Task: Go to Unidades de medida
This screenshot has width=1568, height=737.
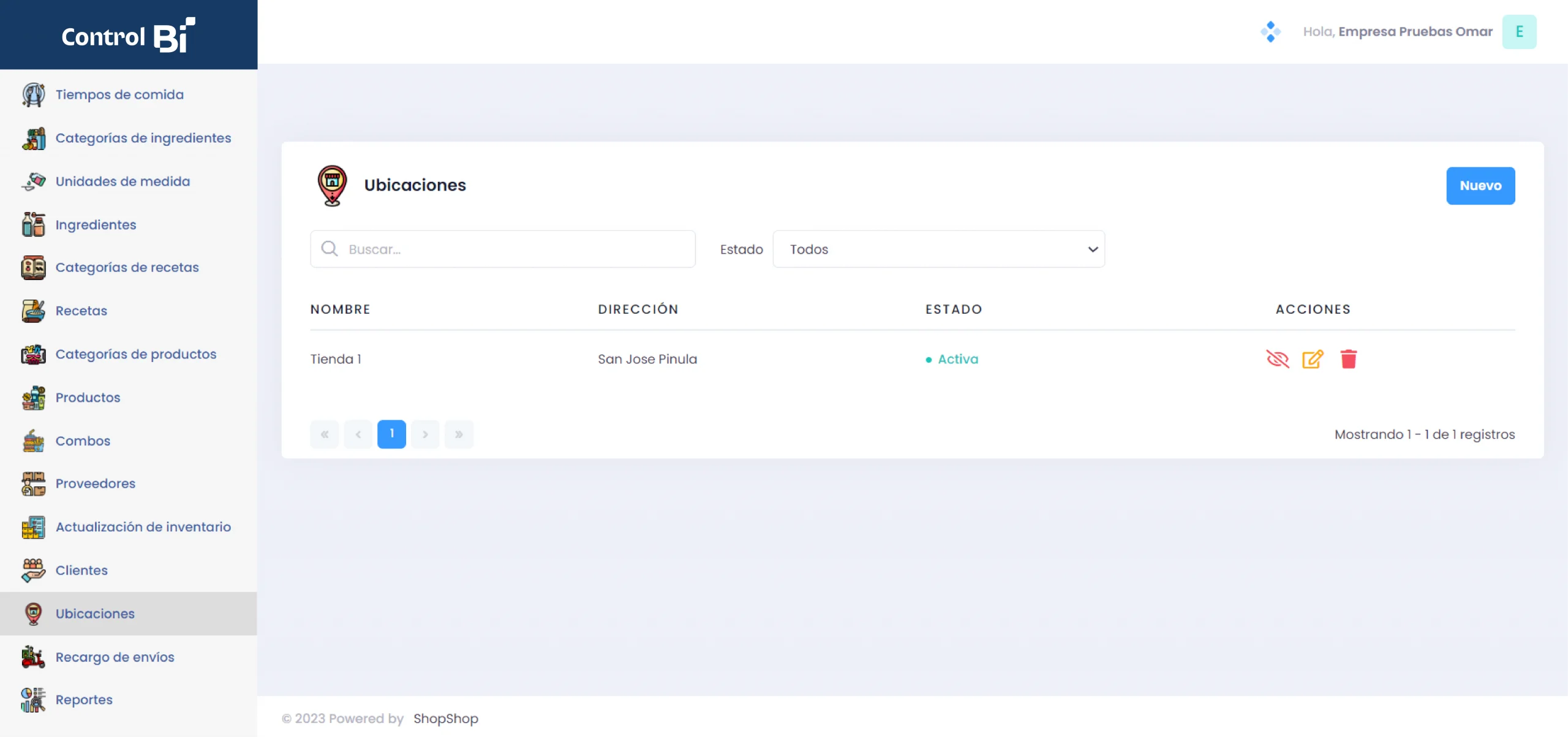Action: [x=129, y=181]
